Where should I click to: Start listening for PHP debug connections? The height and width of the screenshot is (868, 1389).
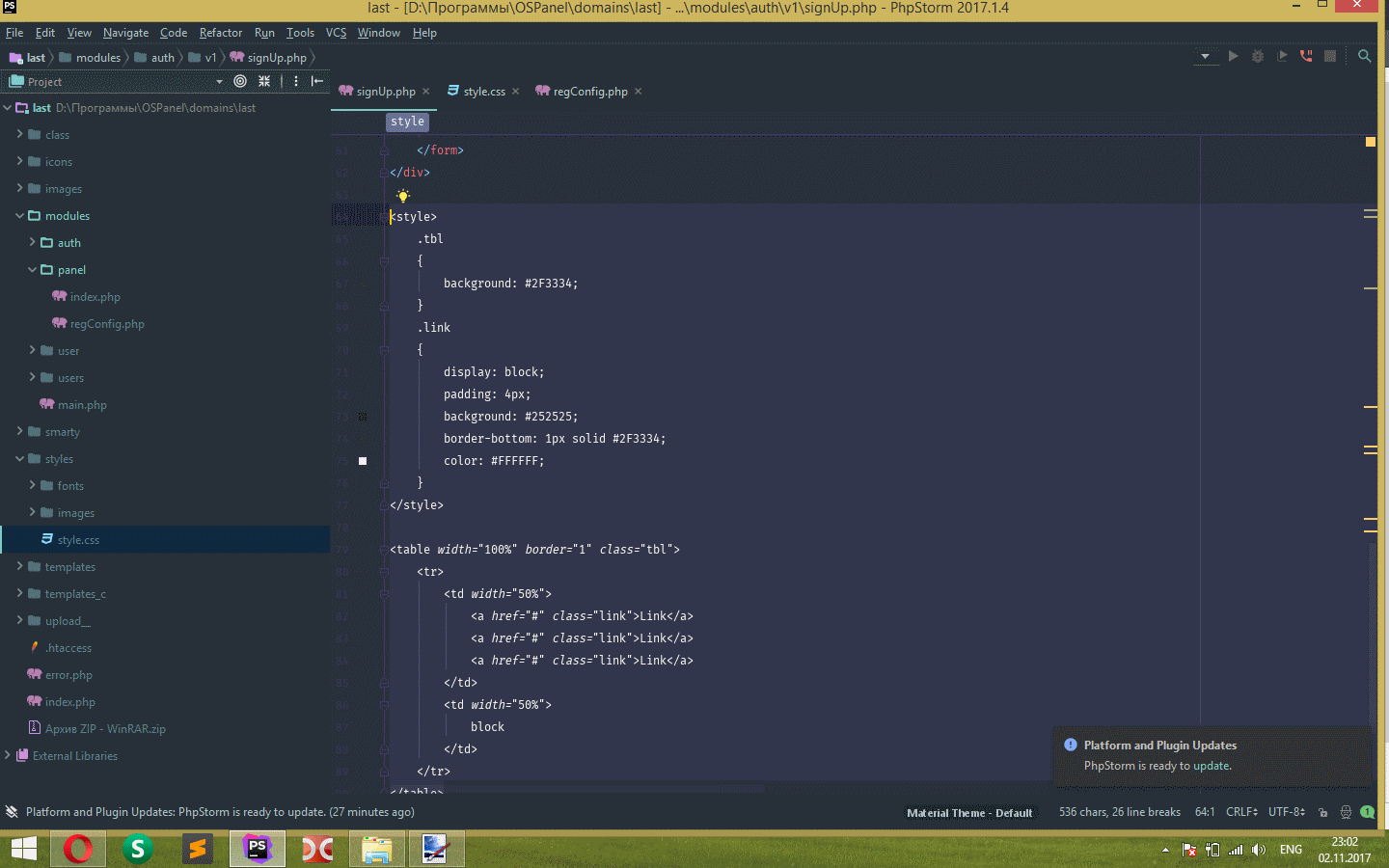pyautogui.click(x=1306, y=56)
